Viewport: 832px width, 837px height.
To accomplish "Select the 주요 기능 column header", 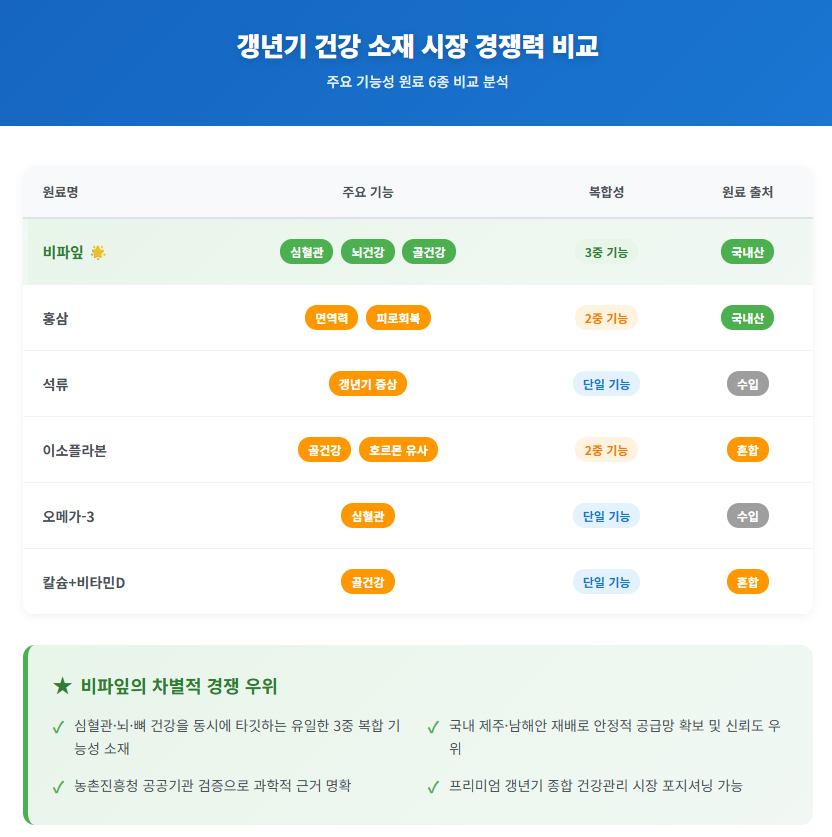I will coord(367,192).
